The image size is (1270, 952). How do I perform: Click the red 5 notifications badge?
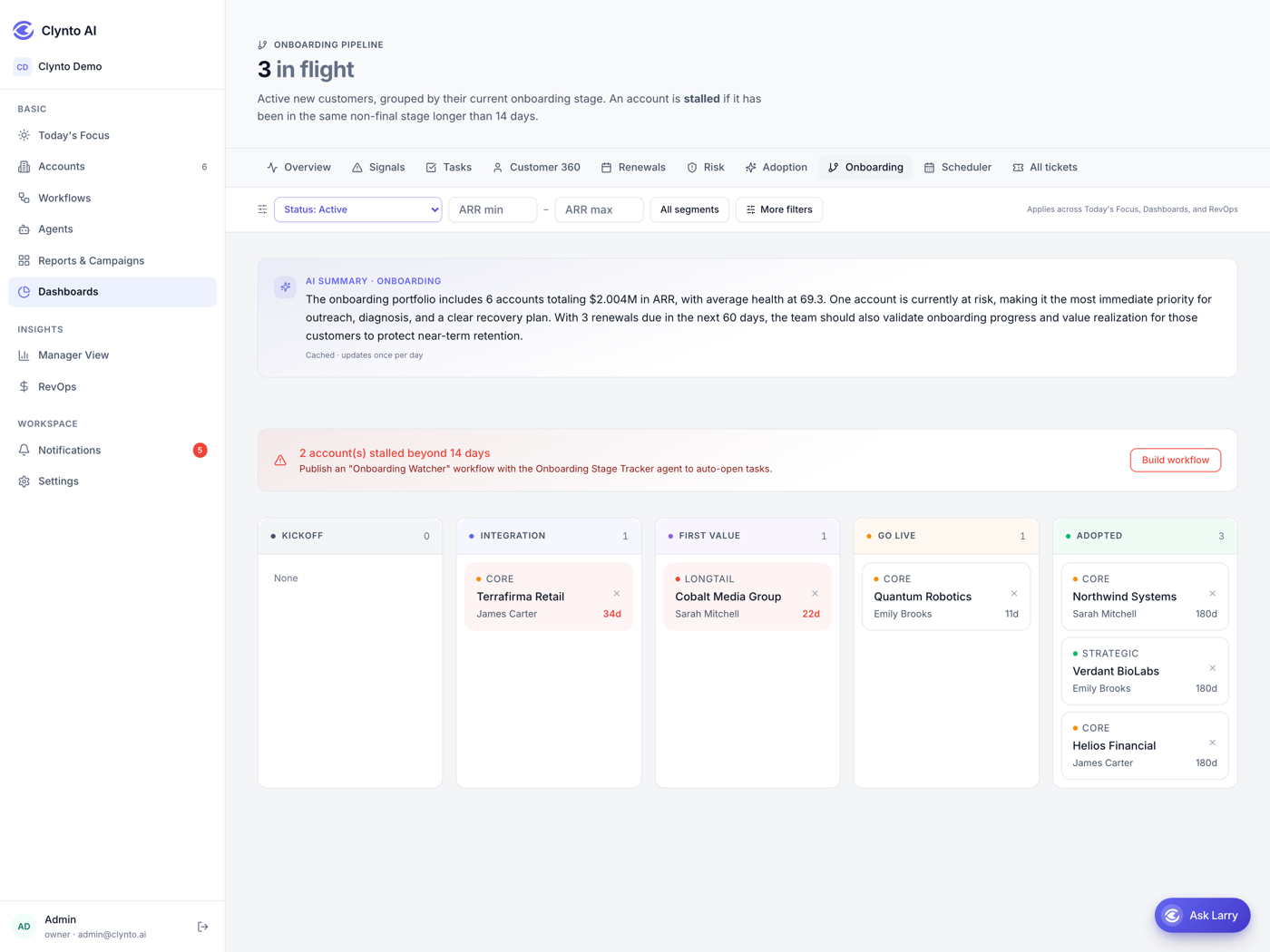click(x=200, y=451)
